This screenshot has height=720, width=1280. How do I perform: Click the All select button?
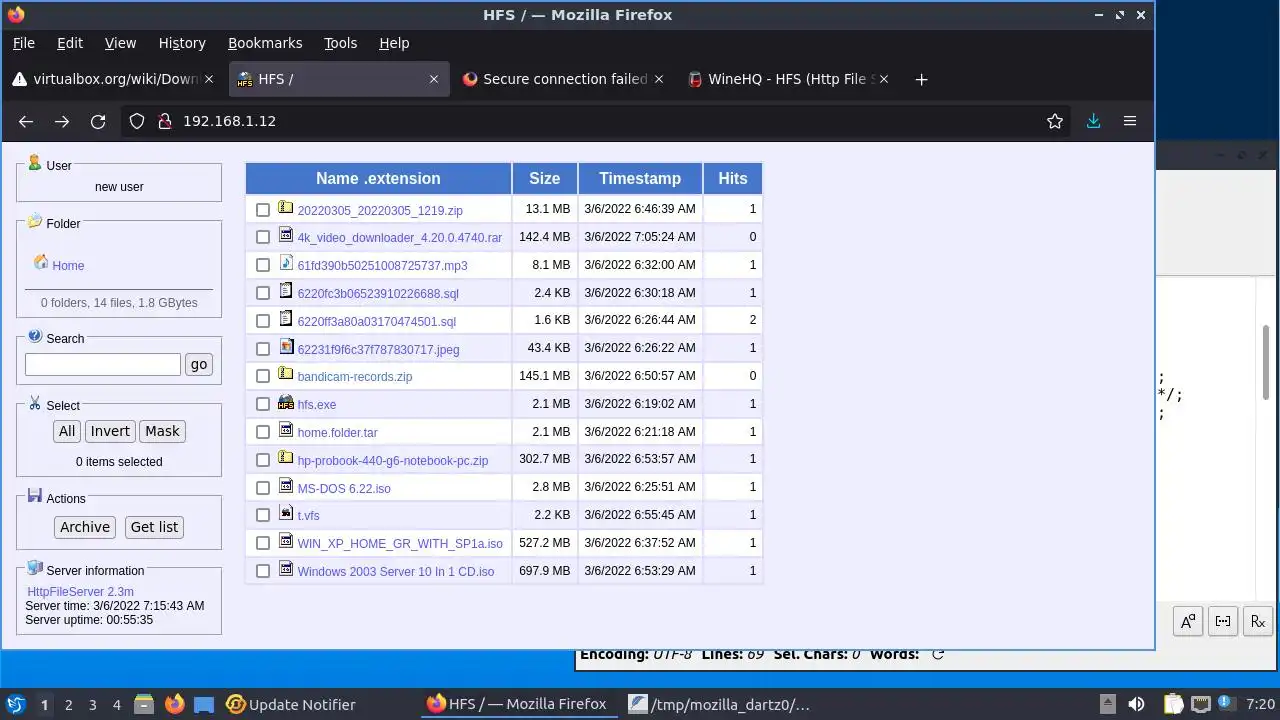pos(67,431)
